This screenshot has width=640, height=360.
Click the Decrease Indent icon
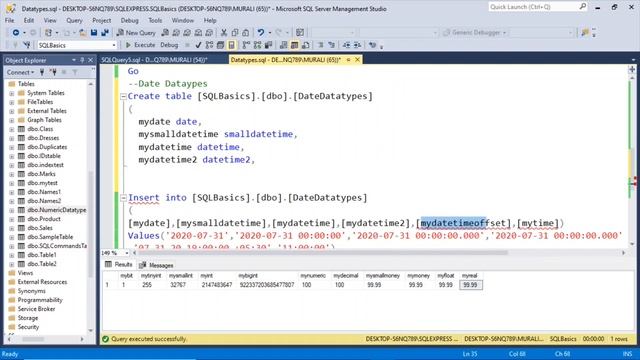pos(346,45)
